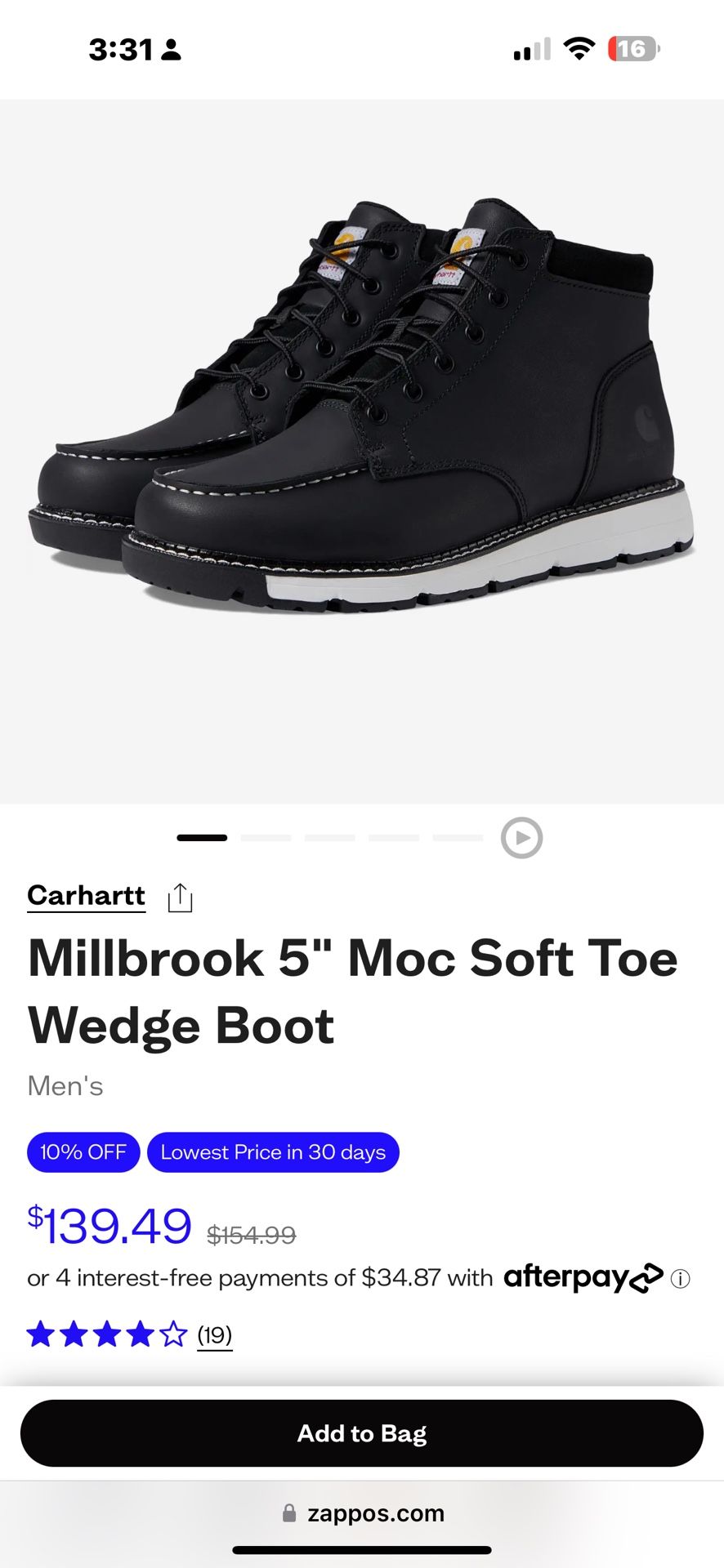Select the empty fifth star in the rating

[172, 1334]
